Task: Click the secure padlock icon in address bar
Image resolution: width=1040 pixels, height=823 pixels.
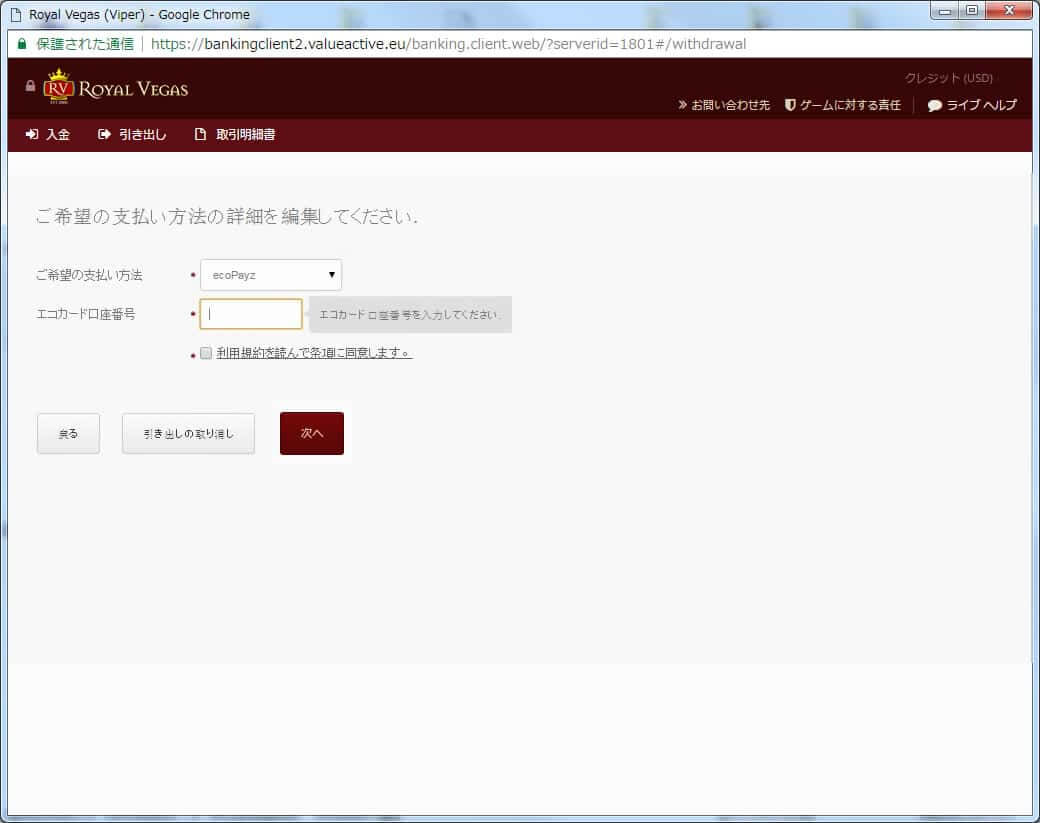Action: tap(22, 44)
